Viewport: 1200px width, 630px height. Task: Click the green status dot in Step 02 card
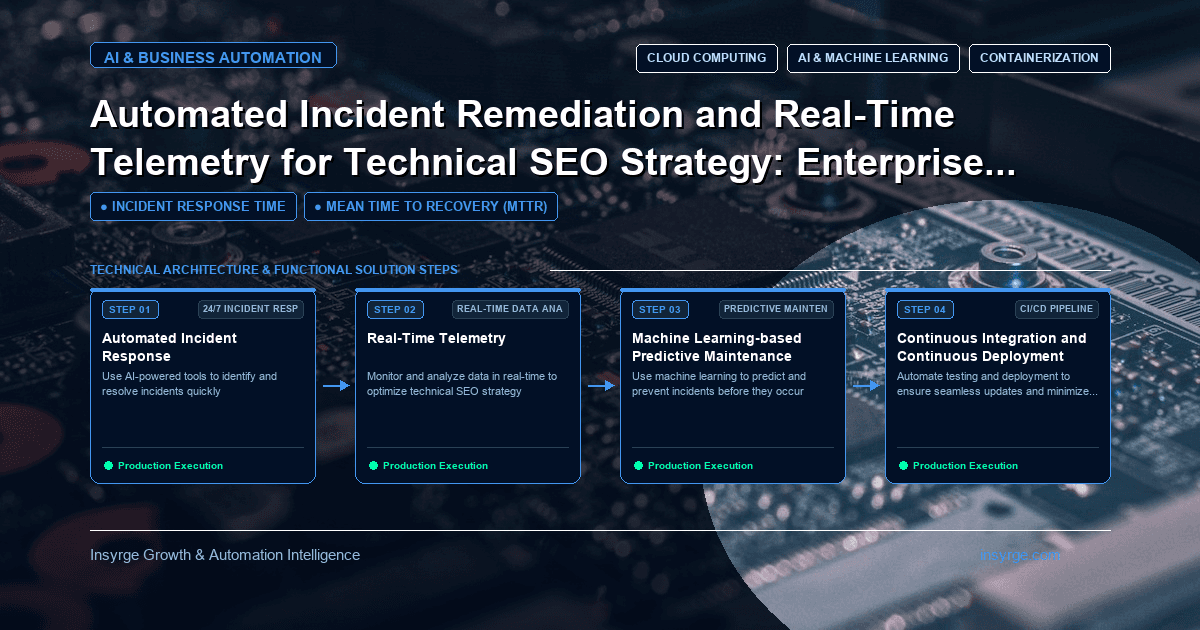[373, 466]
